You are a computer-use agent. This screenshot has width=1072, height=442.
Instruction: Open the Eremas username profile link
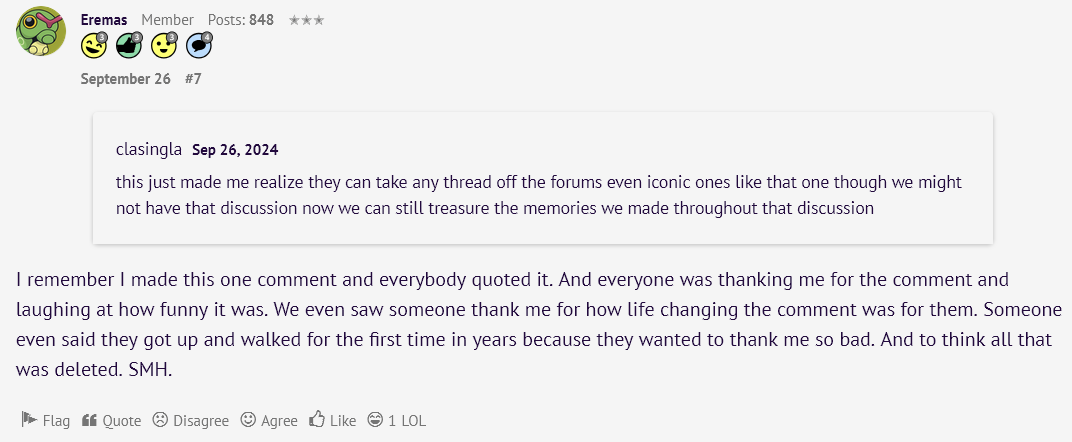pos(104,20)
